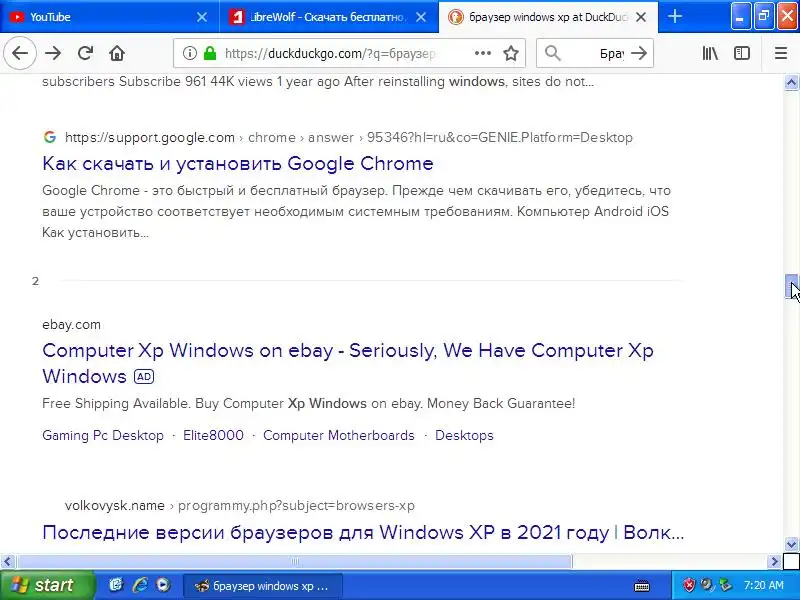Show site information icon in address bar
Viewport: 800px width, 600px height.
190,53
